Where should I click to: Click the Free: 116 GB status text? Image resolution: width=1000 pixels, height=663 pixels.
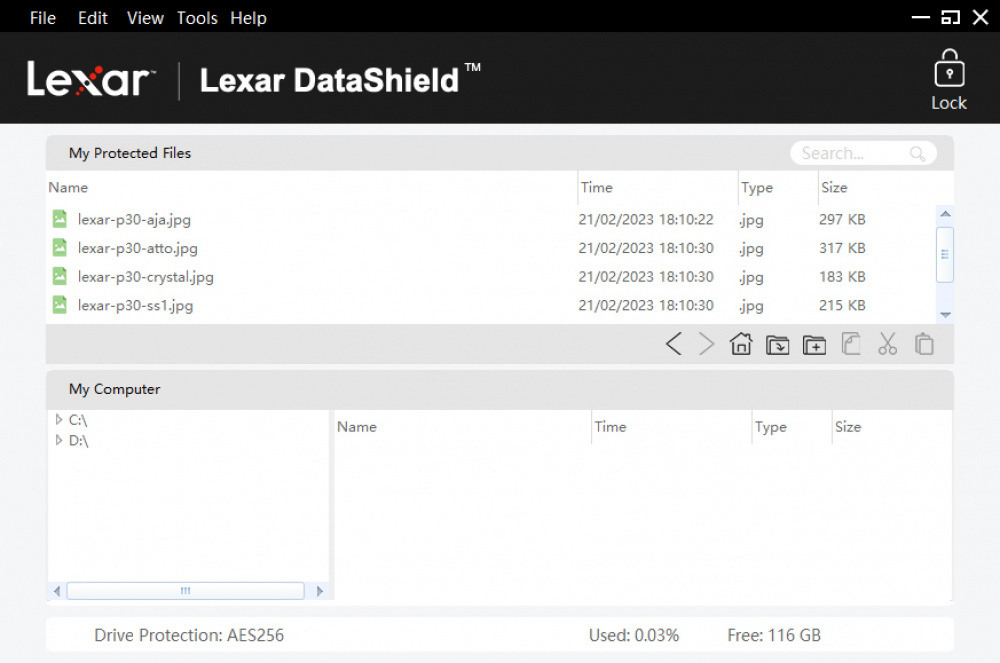(x=774, y=635)
